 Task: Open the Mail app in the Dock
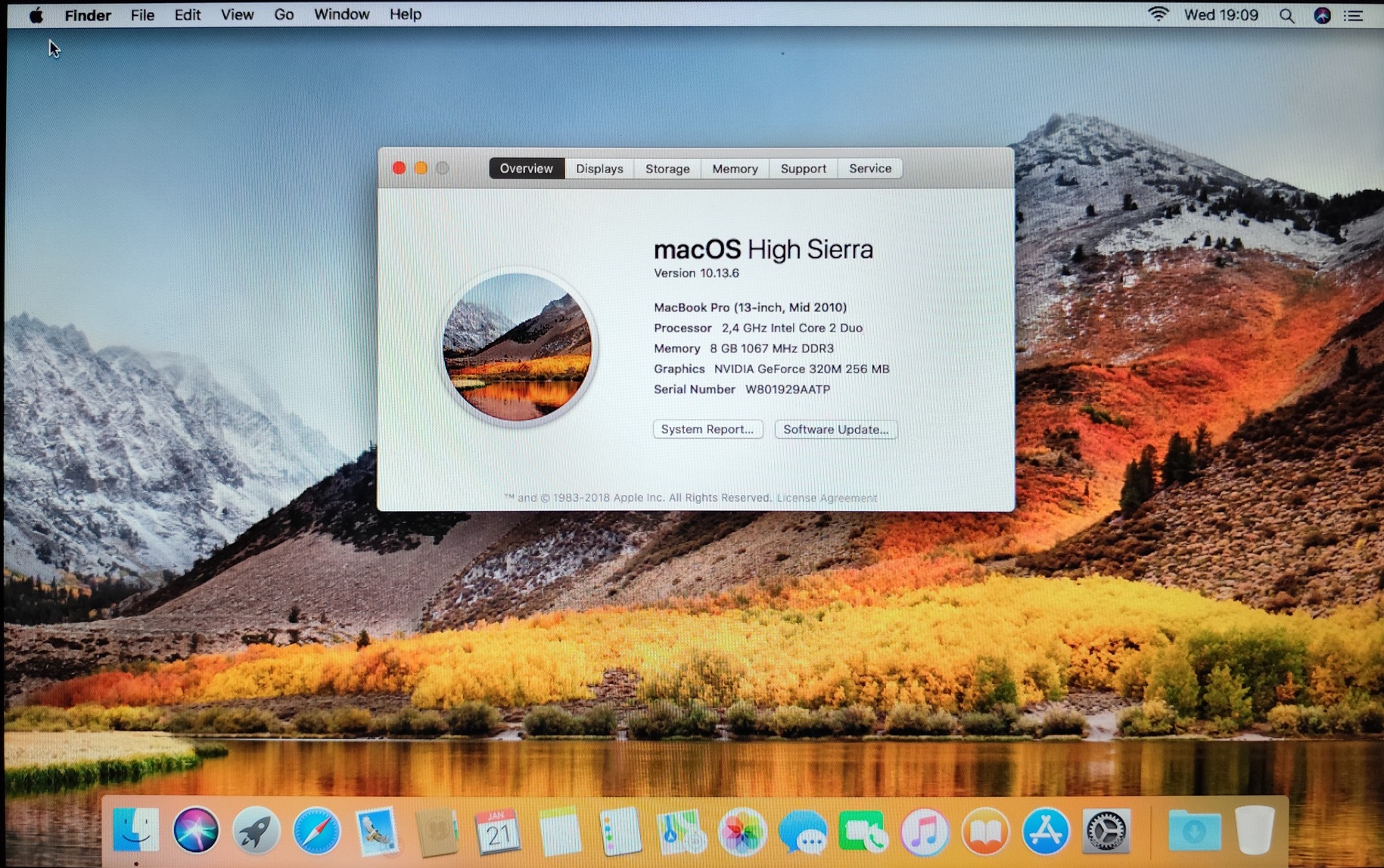click(377, 831)
